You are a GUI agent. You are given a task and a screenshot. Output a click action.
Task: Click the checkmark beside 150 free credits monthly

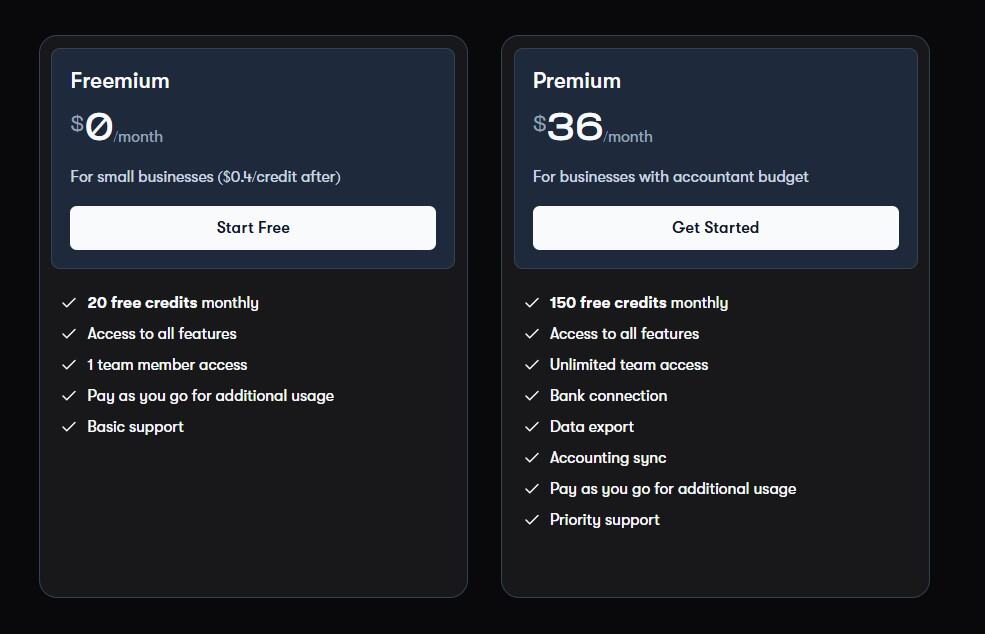point(532,302)
